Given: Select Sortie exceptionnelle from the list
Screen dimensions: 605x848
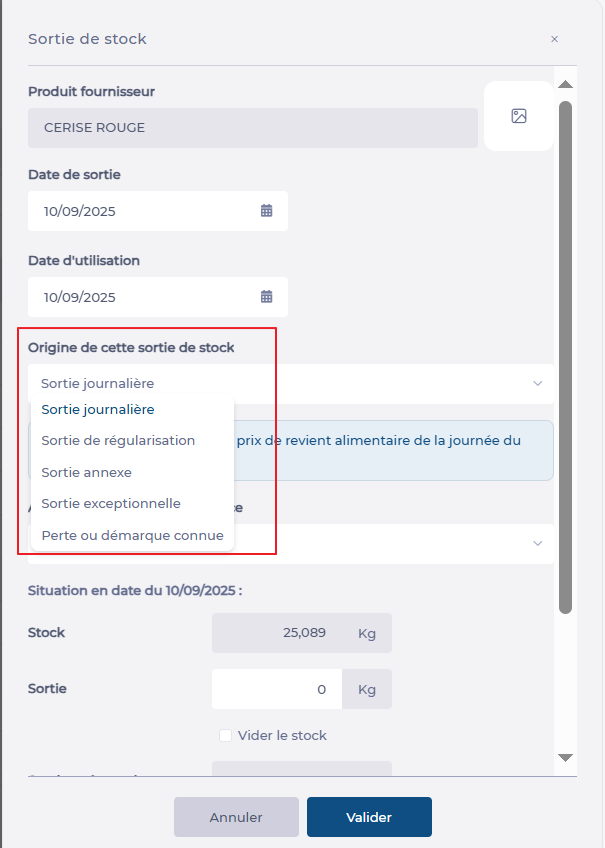Looking at the screenshot, I should point(111,503).
